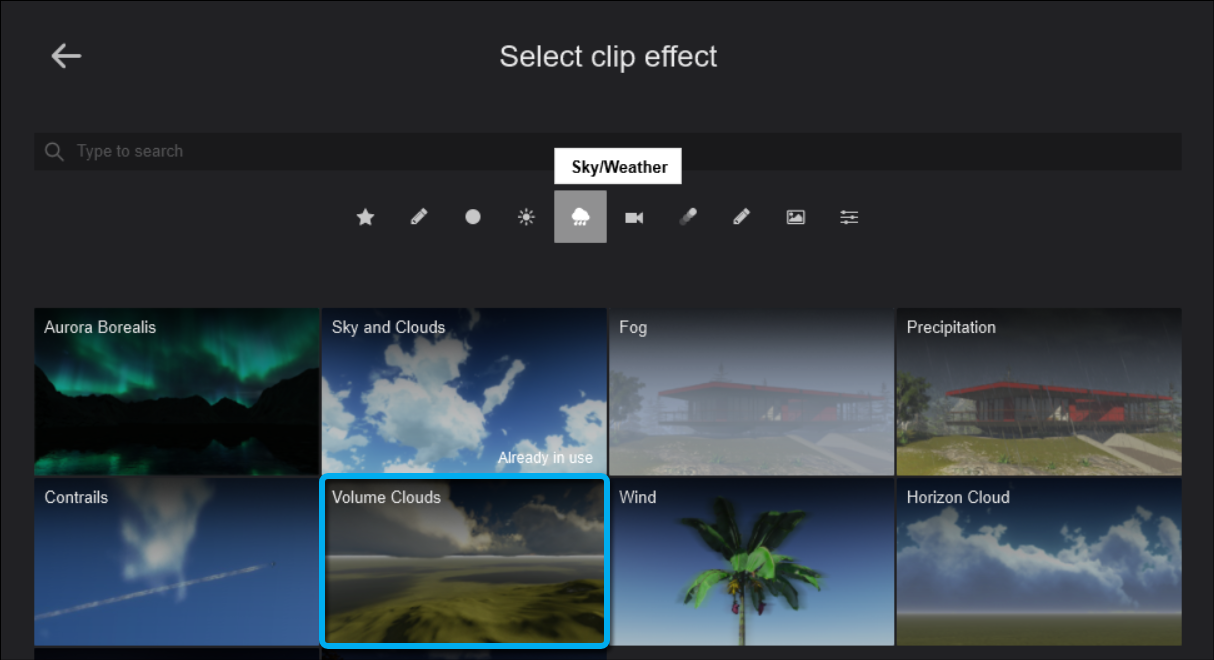Open the star favorites effect category
Viewport: 1214px width, 660px height.
tap(365, 217)
